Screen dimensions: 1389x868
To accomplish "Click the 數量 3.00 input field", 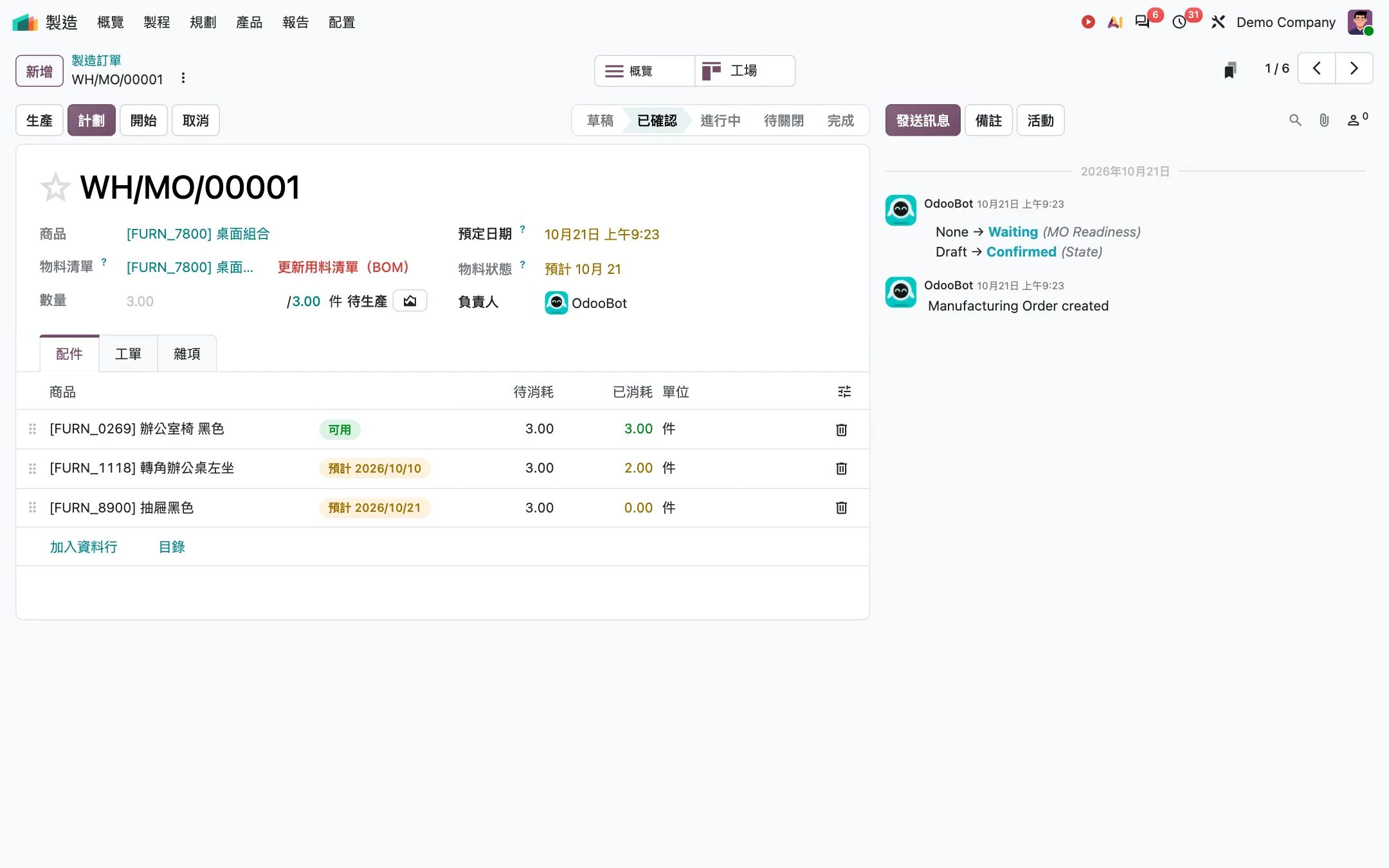I will pos(203,302).
